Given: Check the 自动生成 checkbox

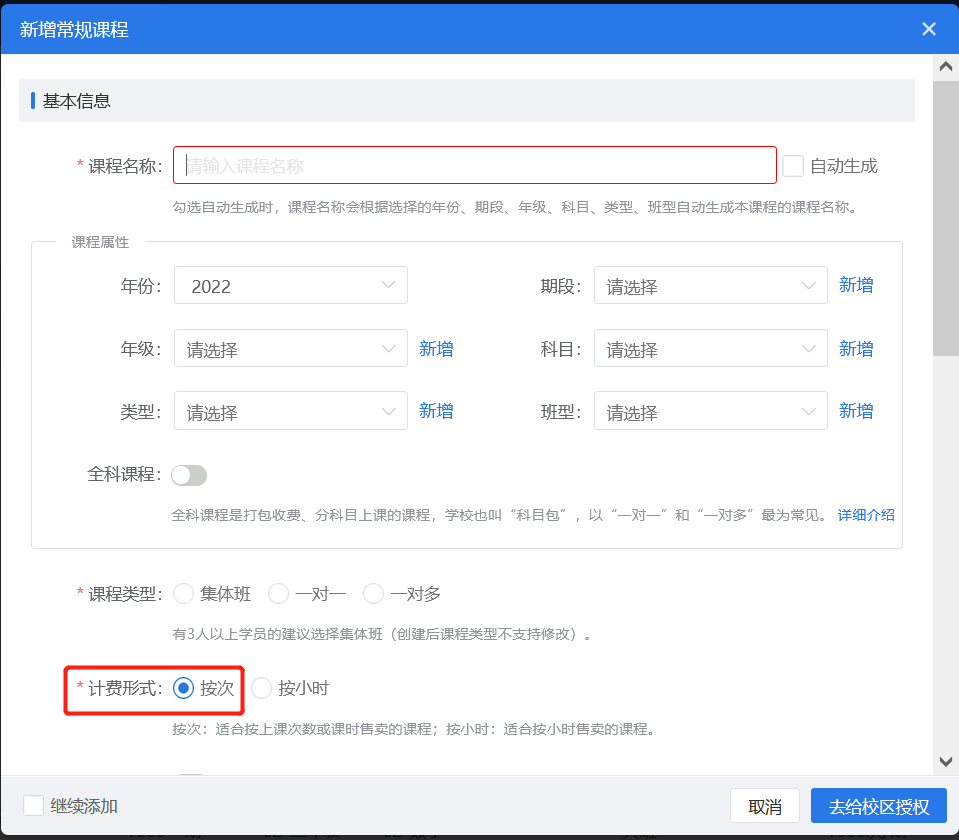Looking at the screenshot, I should point(793,166).
